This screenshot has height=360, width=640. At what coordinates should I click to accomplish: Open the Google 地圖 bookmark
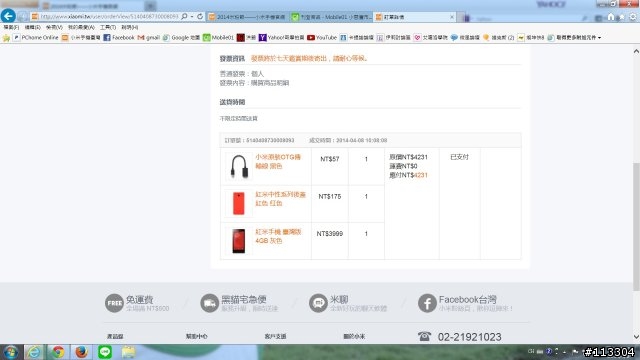click(181, 38)
